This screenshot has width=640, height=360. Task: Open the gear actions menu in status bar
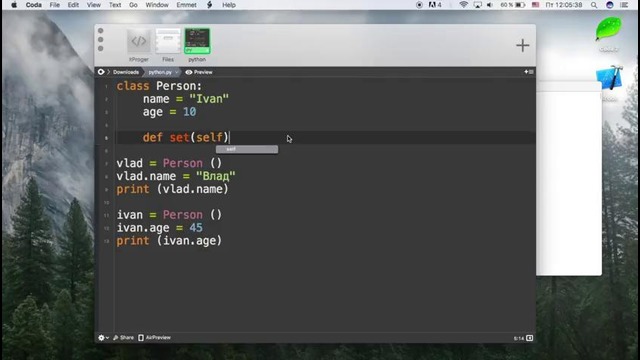click(x=103, y=338)
